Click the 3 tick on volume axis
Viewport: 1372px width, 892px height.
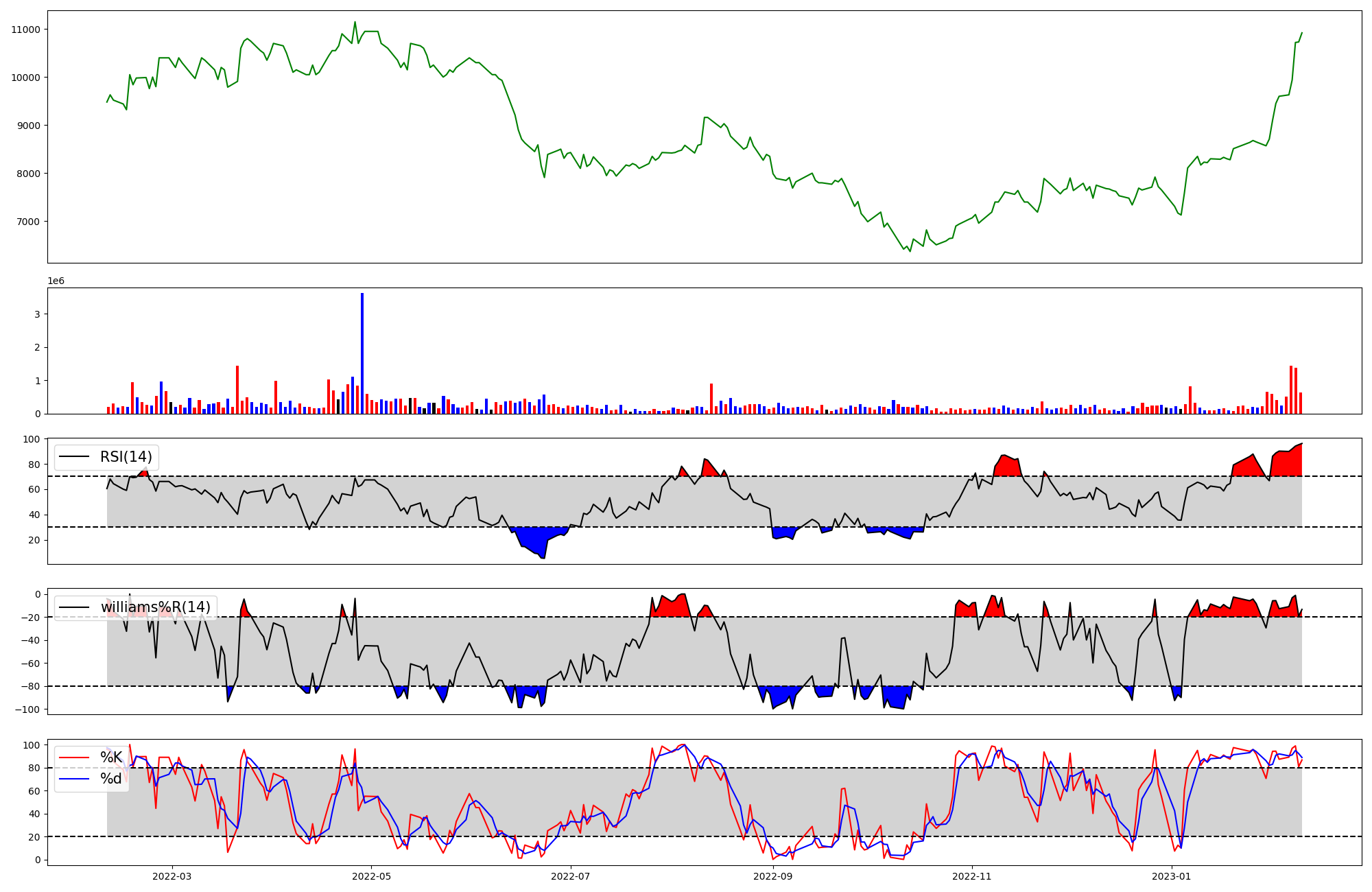coord(37,314)
